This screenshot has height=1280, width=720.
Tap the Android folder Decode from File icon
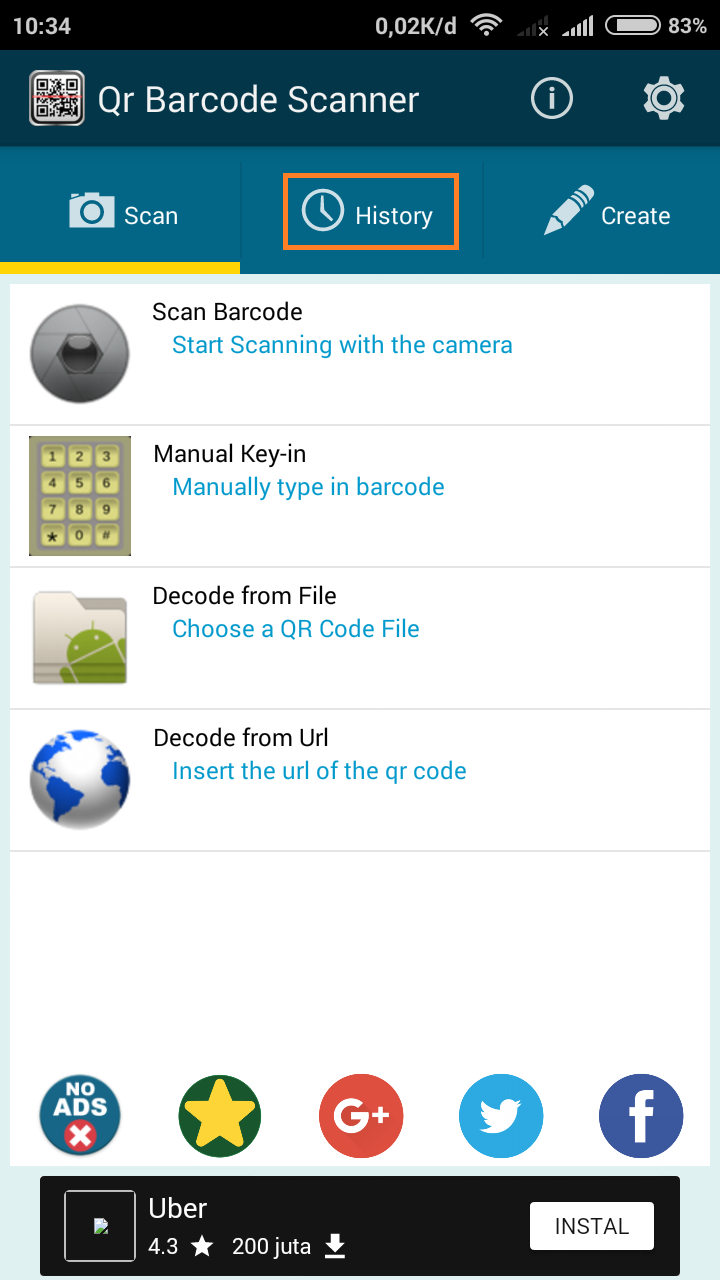[x=80, y=638]
